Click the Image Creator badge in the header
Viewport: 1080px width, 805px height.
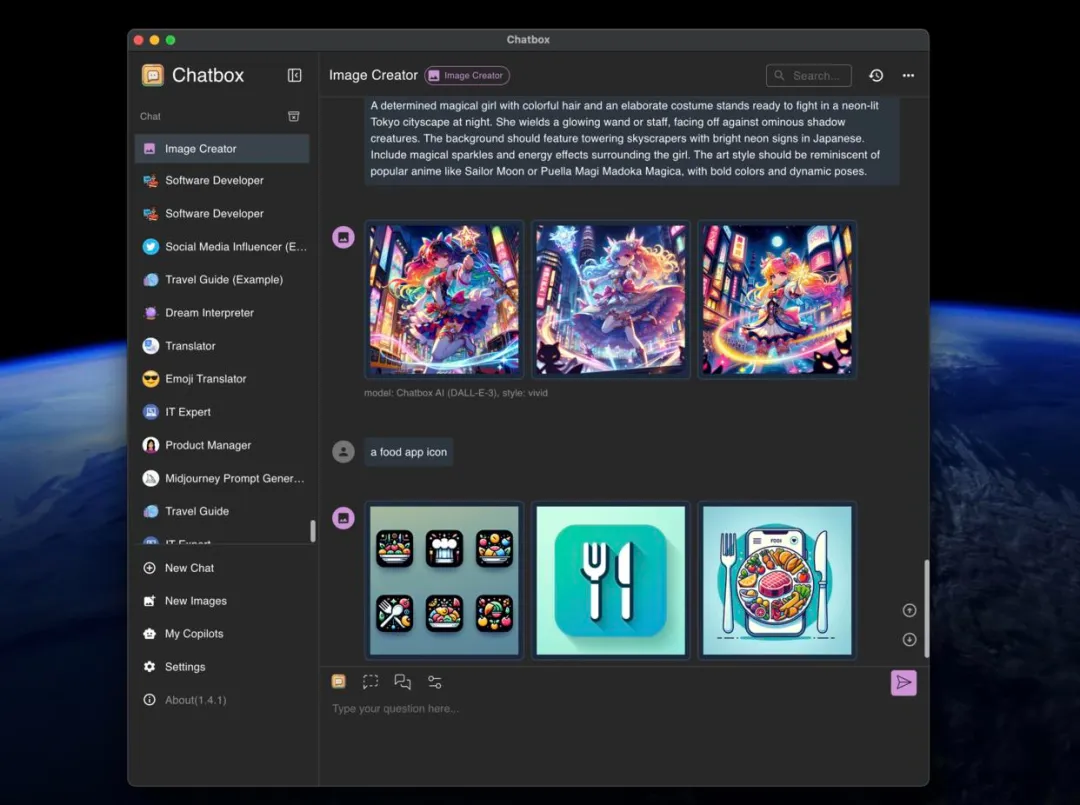click(467, 75)
